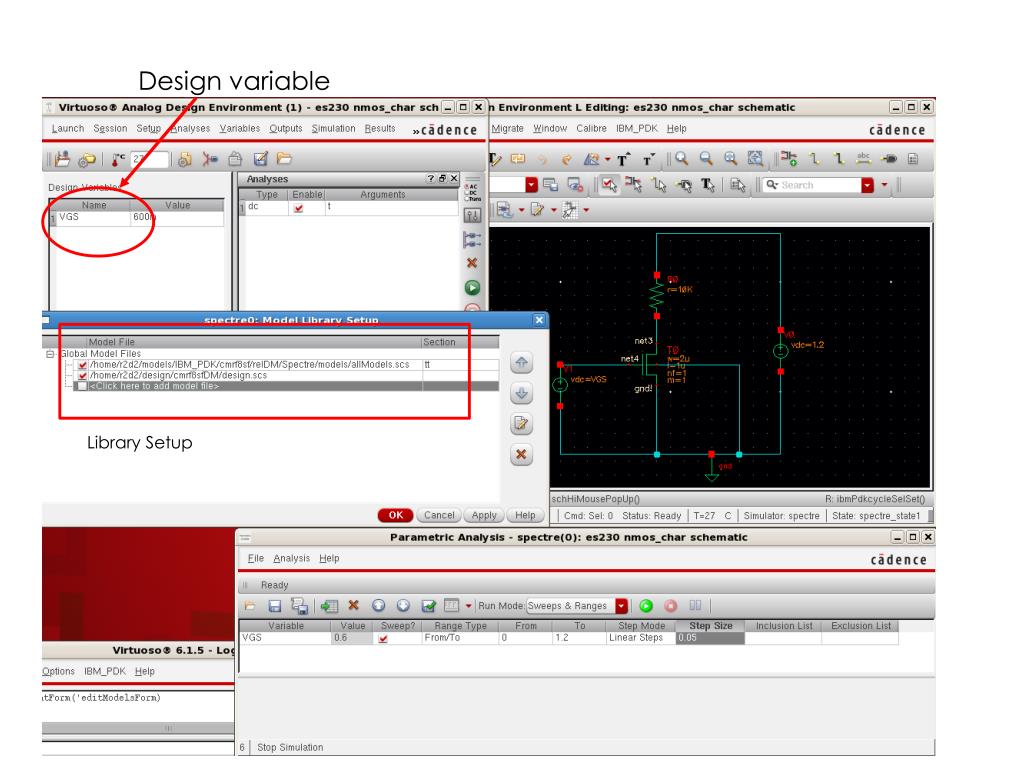Open the Run Mode 'Sweeps & Ranges' dropdown
This screenshot has height=768, width=1024.
(621, 606)
